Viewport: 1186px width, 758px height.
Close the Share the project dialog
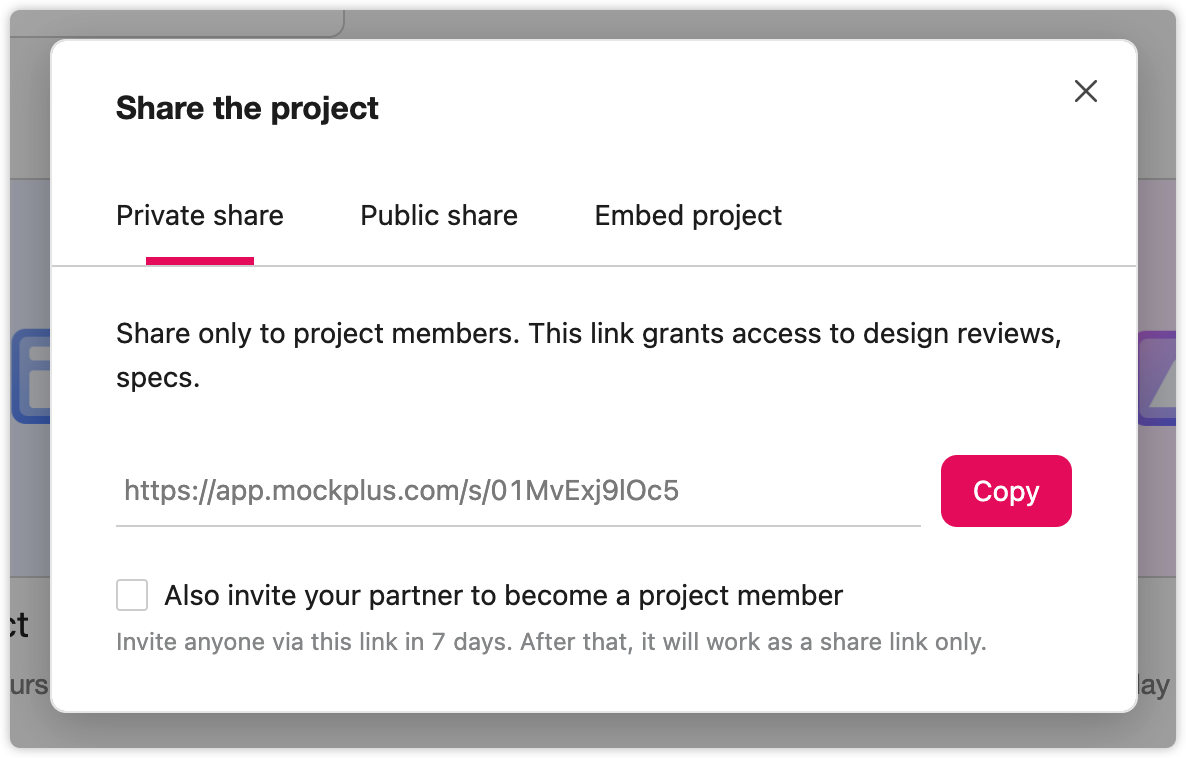[1085, 92]
